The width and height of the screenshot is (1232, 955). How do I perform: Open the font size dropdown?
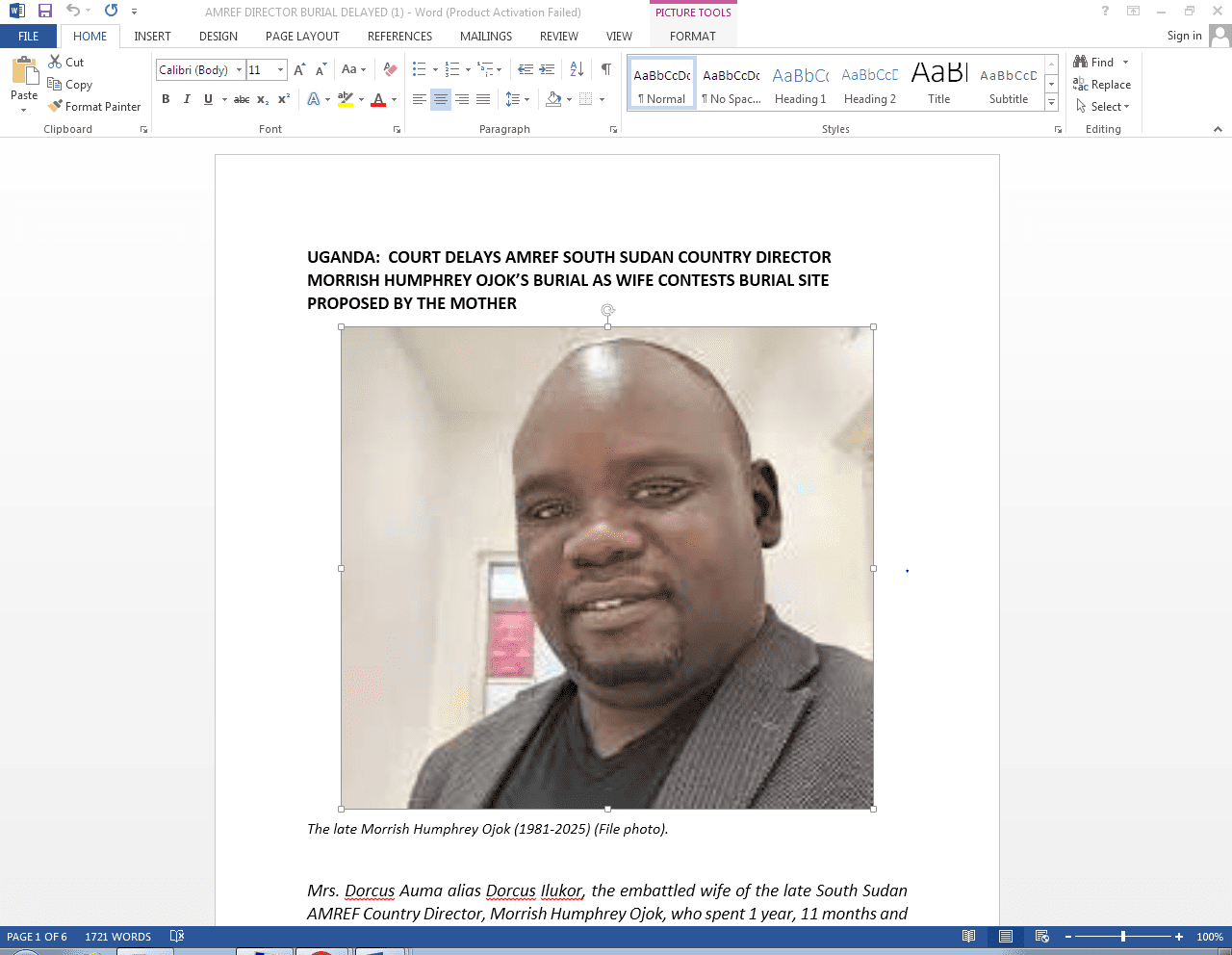click(x=280, y=70)
